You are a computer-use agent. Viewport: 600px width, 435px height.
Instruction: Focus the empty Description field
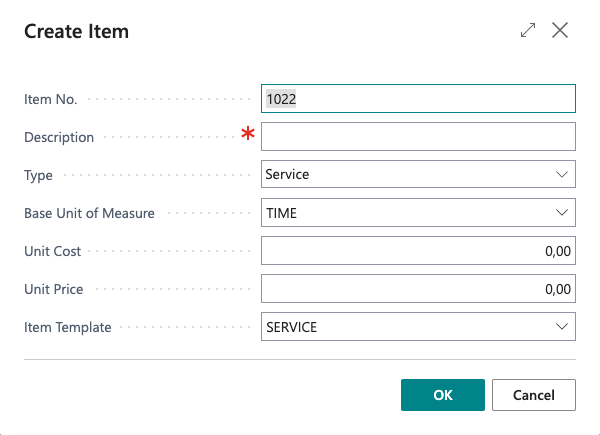(418, 137)
